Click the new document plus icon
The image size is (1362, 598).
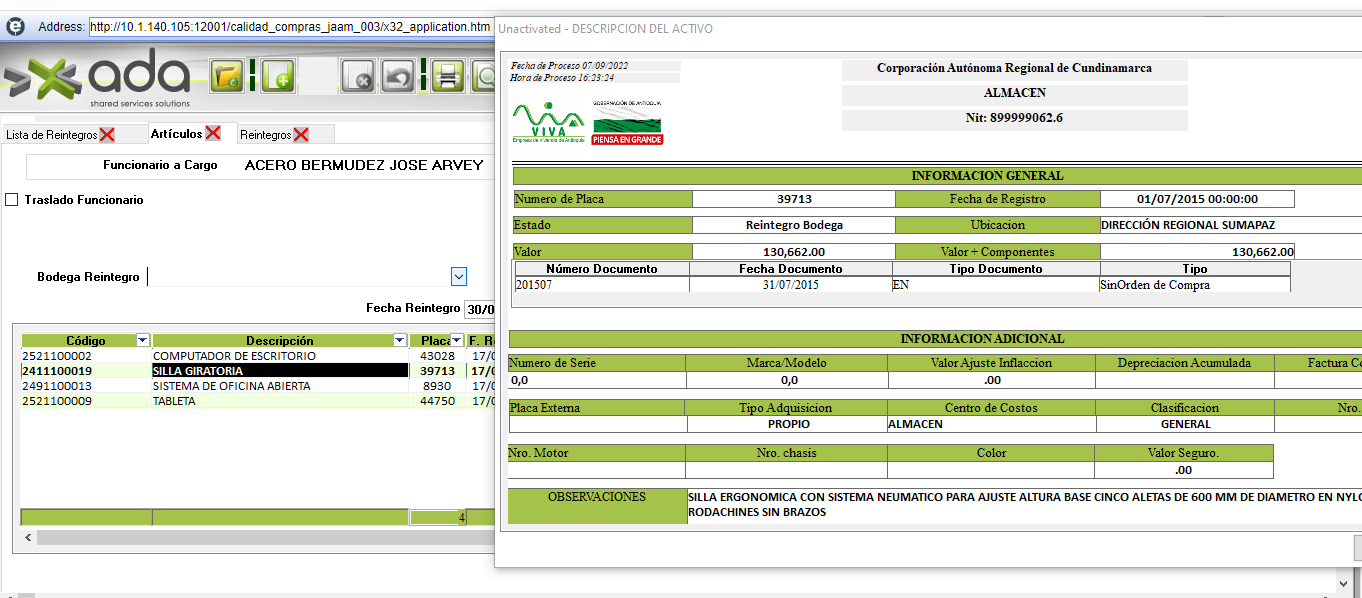coord(277,76)
